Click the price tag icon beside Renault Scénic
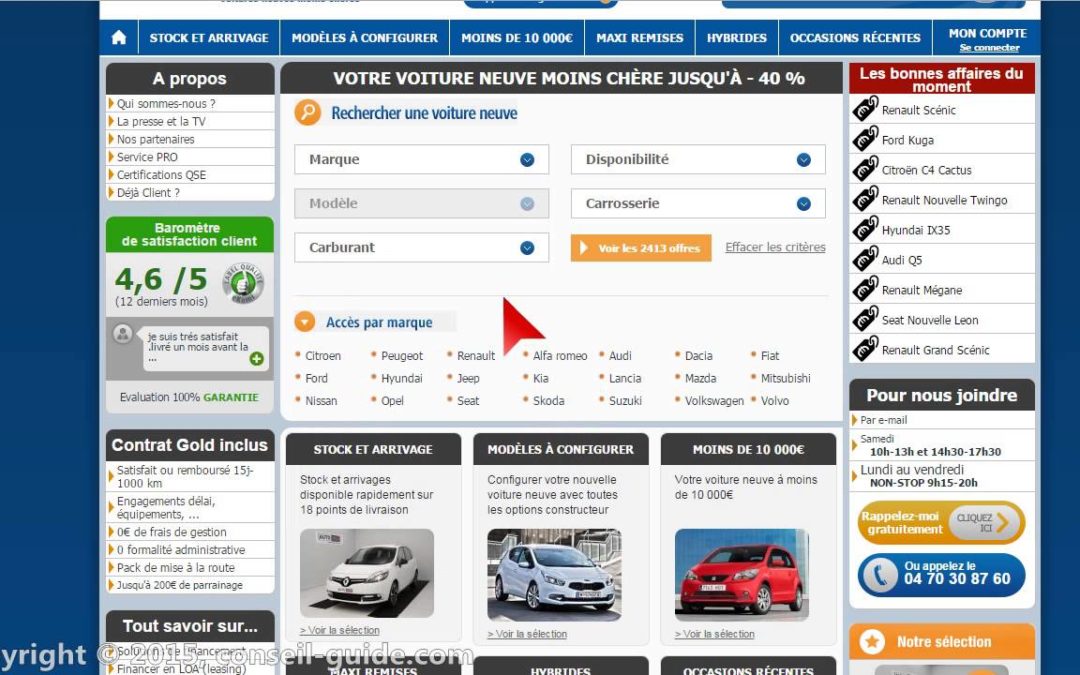This screenshot has width=1080, height=675. (864, 108)
